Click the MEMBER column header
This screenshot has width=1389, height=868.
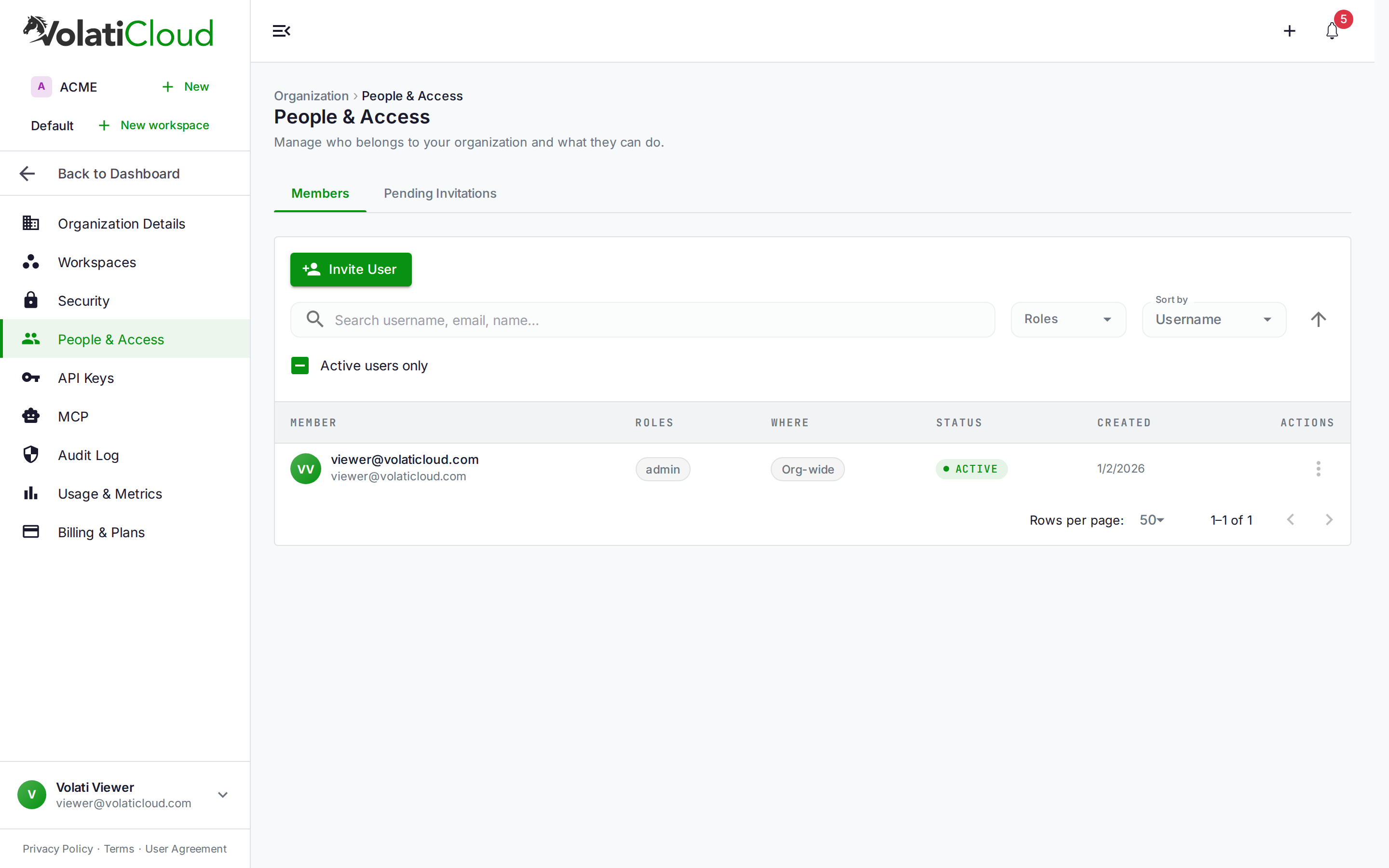coord(313,422)
